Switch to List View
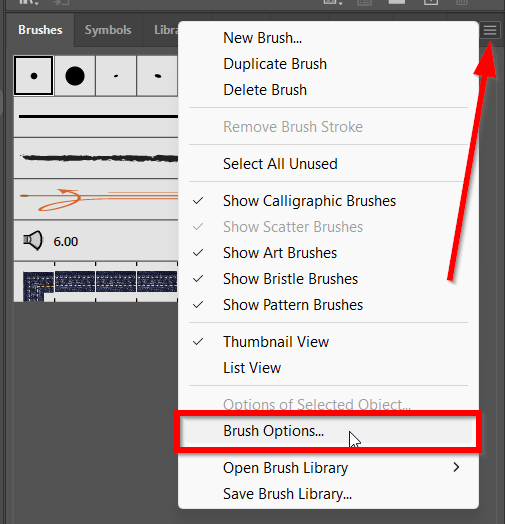505x524 pixels. [328, 368]
